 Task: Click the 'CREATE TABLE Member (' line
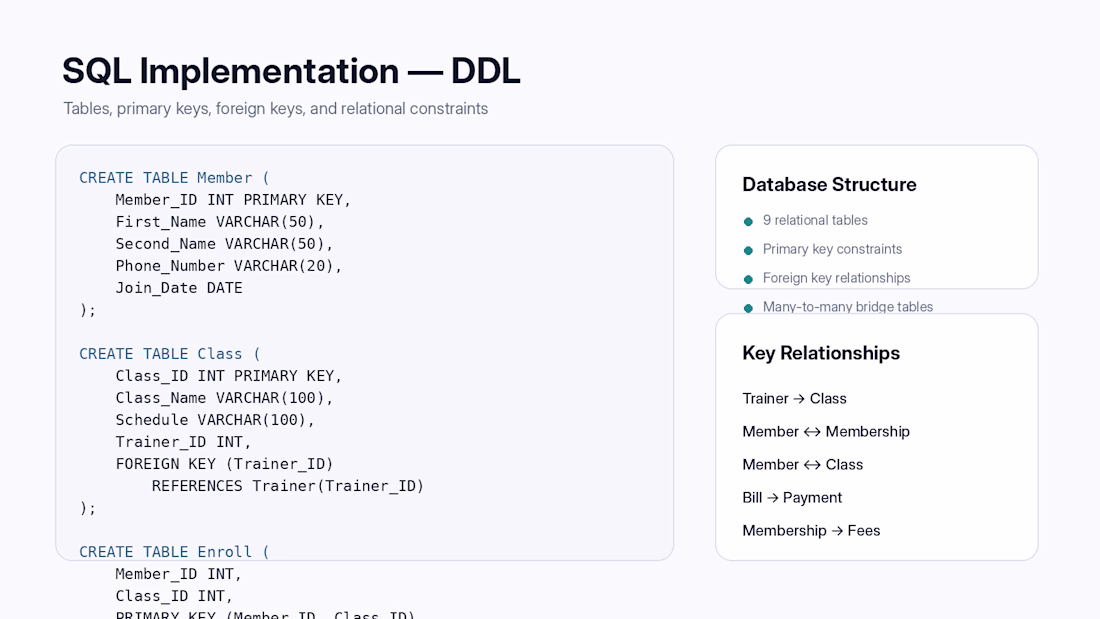coord(174,178)
